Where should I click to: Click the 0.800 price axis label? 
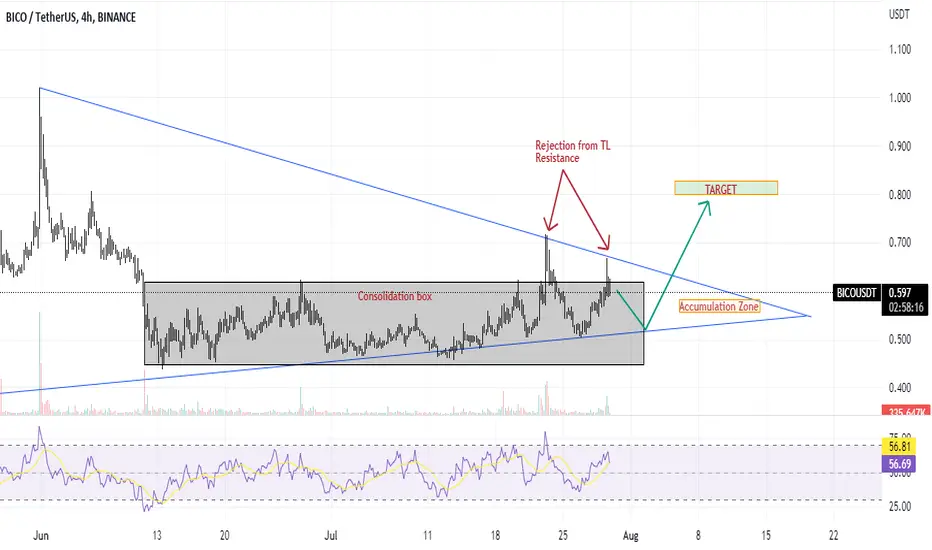coord(900,195)
